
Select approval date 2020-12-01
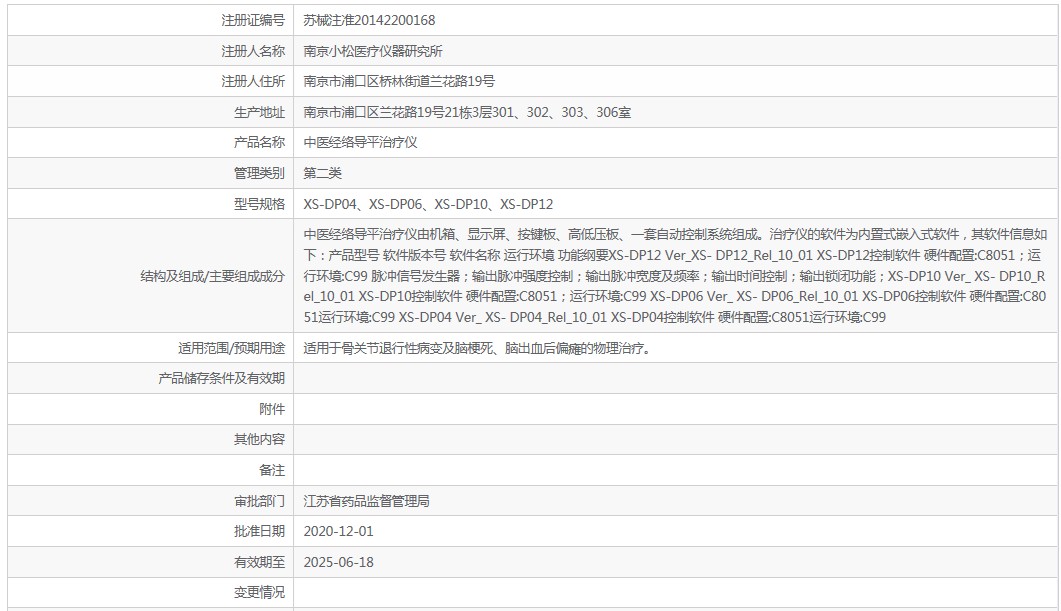point(338,532)
